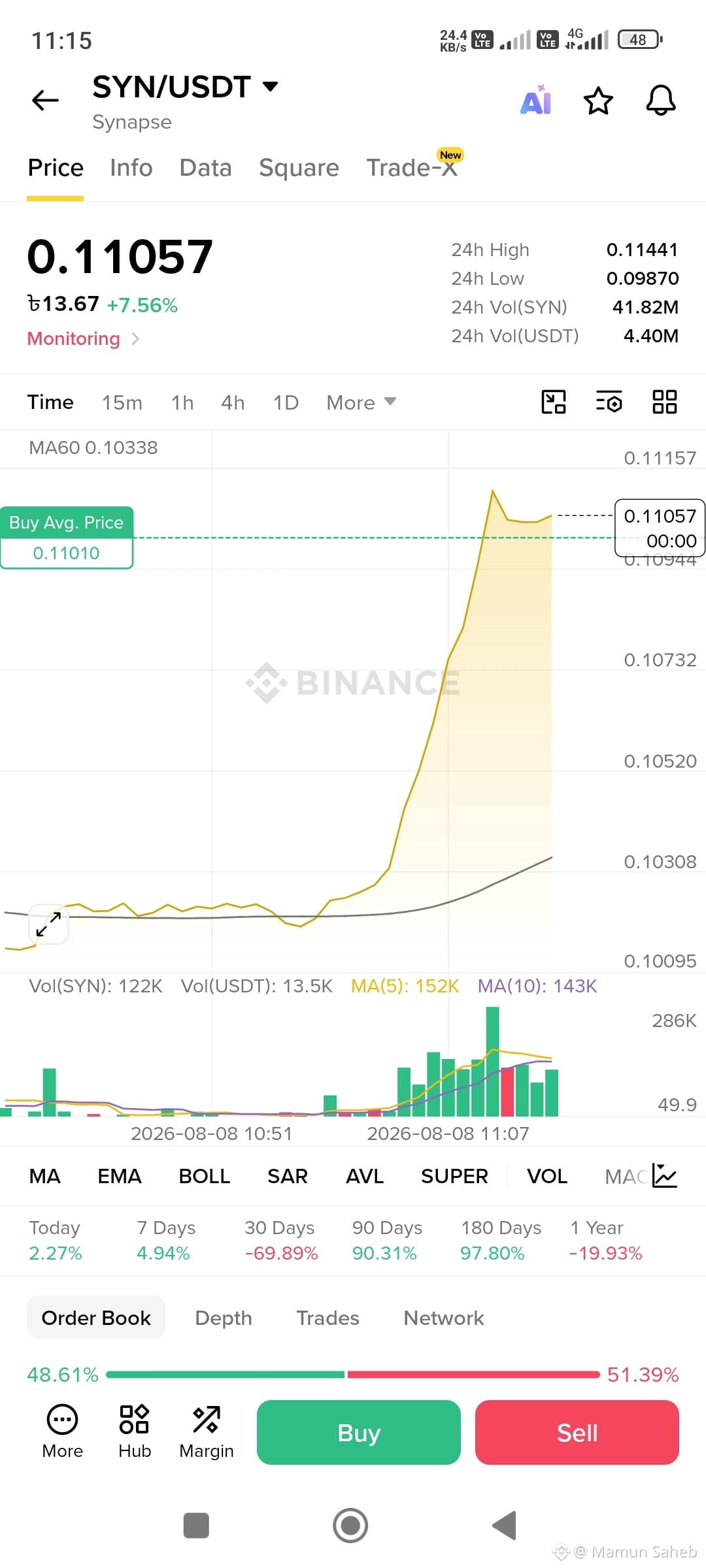The image size is (706, 1568).
Task: Open the chart settings icon
Action: click(x=609, y=402)
